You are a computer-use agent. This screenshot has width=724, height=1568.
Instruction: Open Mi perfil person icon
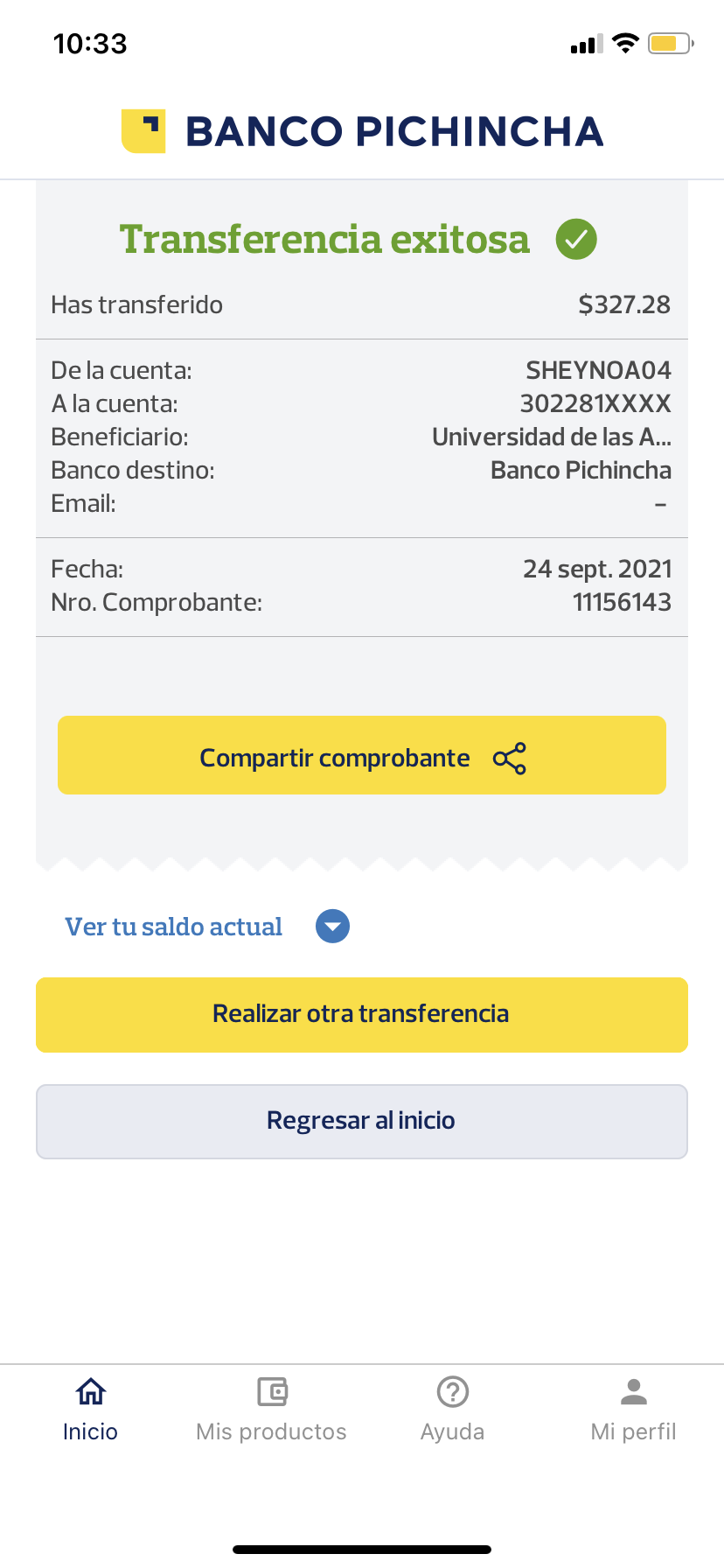[x=634, y=1391]
